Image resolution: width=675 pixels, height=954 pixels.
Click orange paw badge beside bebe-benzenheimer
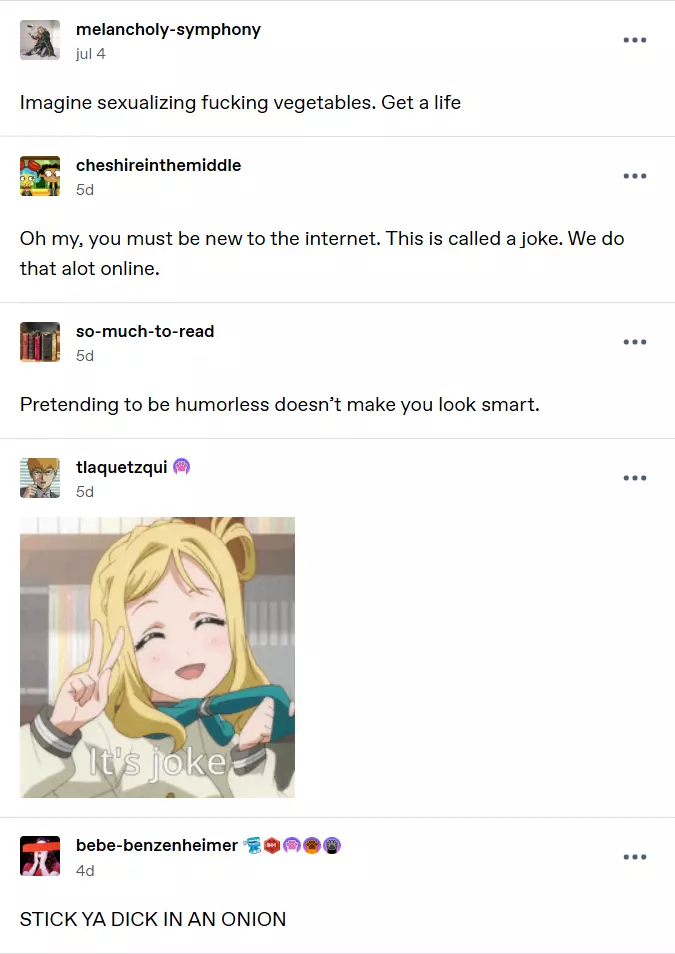[x=312, y=845]
